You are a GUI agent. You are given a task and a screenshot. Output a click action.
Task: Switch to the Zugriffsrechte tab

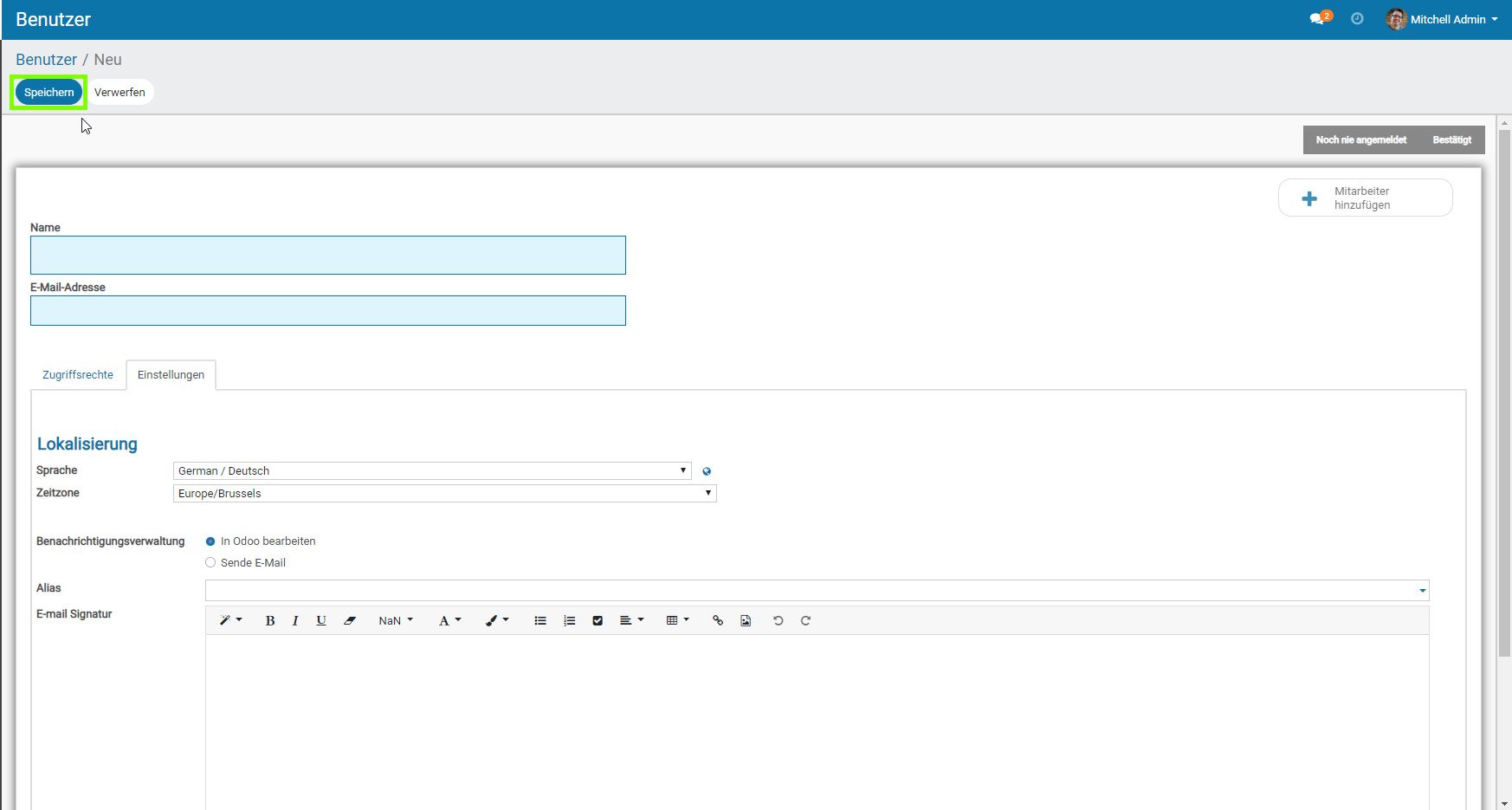point(78,375)
